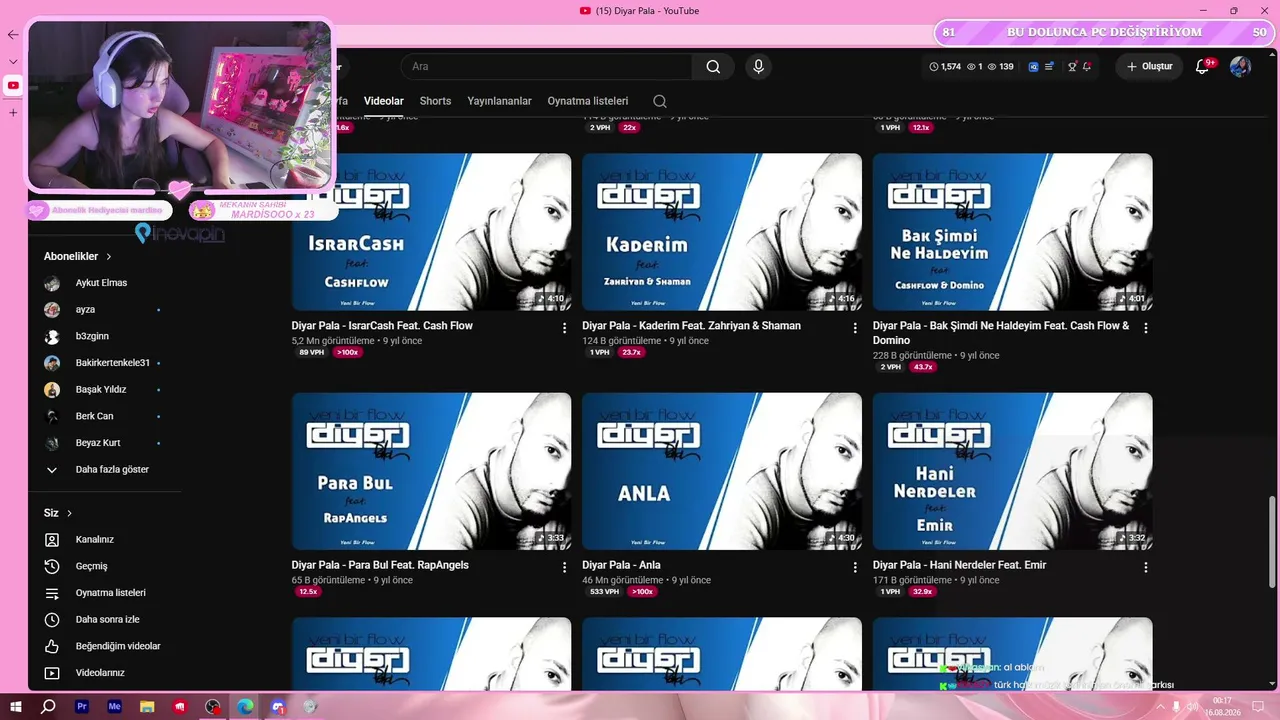Open File Explorer from the taskbar
This screenshot has width=1280, height=720.
coord(147,707)
